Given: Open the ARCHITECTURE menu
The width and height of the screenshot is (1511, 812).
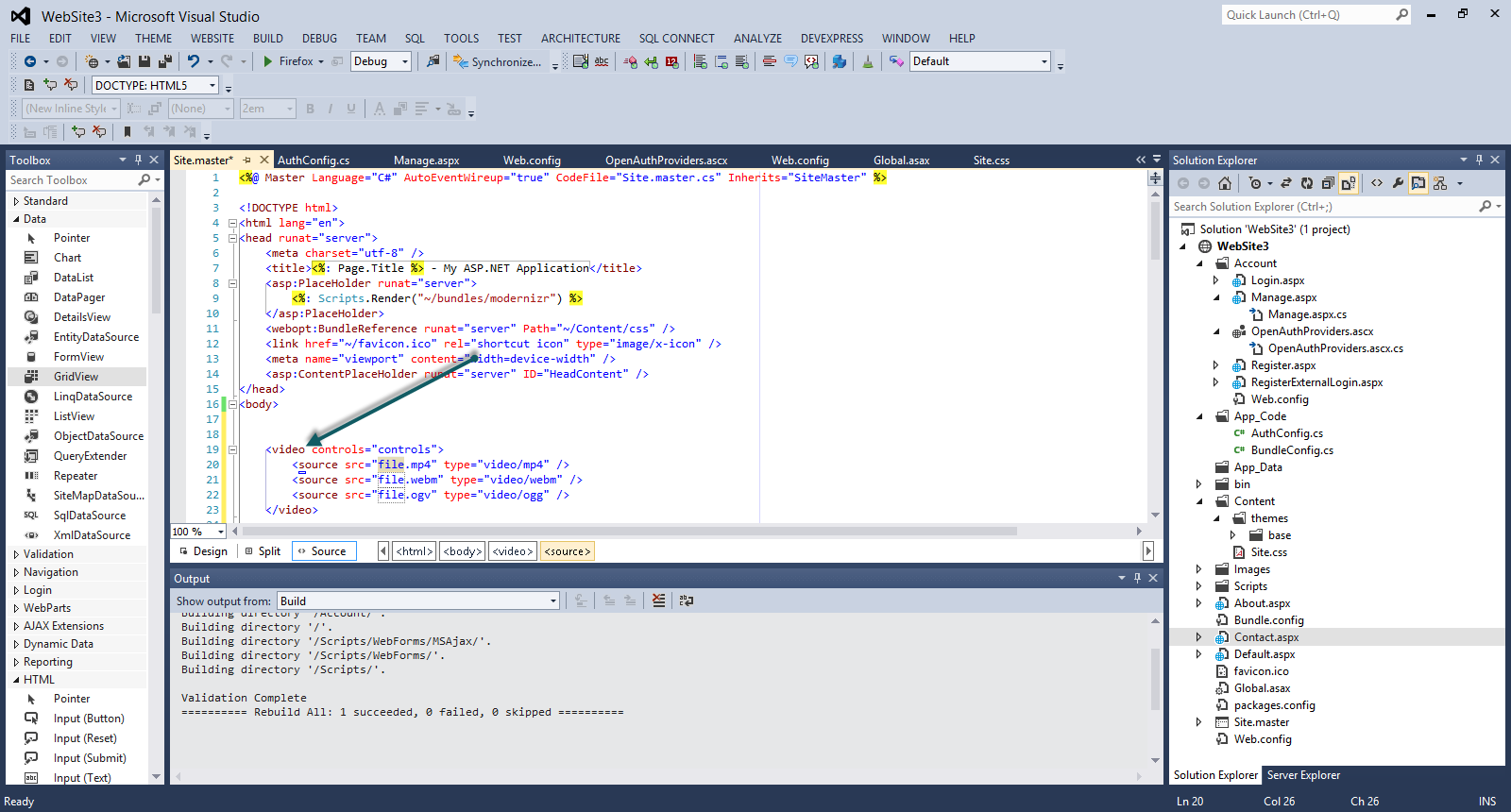Looking at the screenshot, I should click(581, 38).
